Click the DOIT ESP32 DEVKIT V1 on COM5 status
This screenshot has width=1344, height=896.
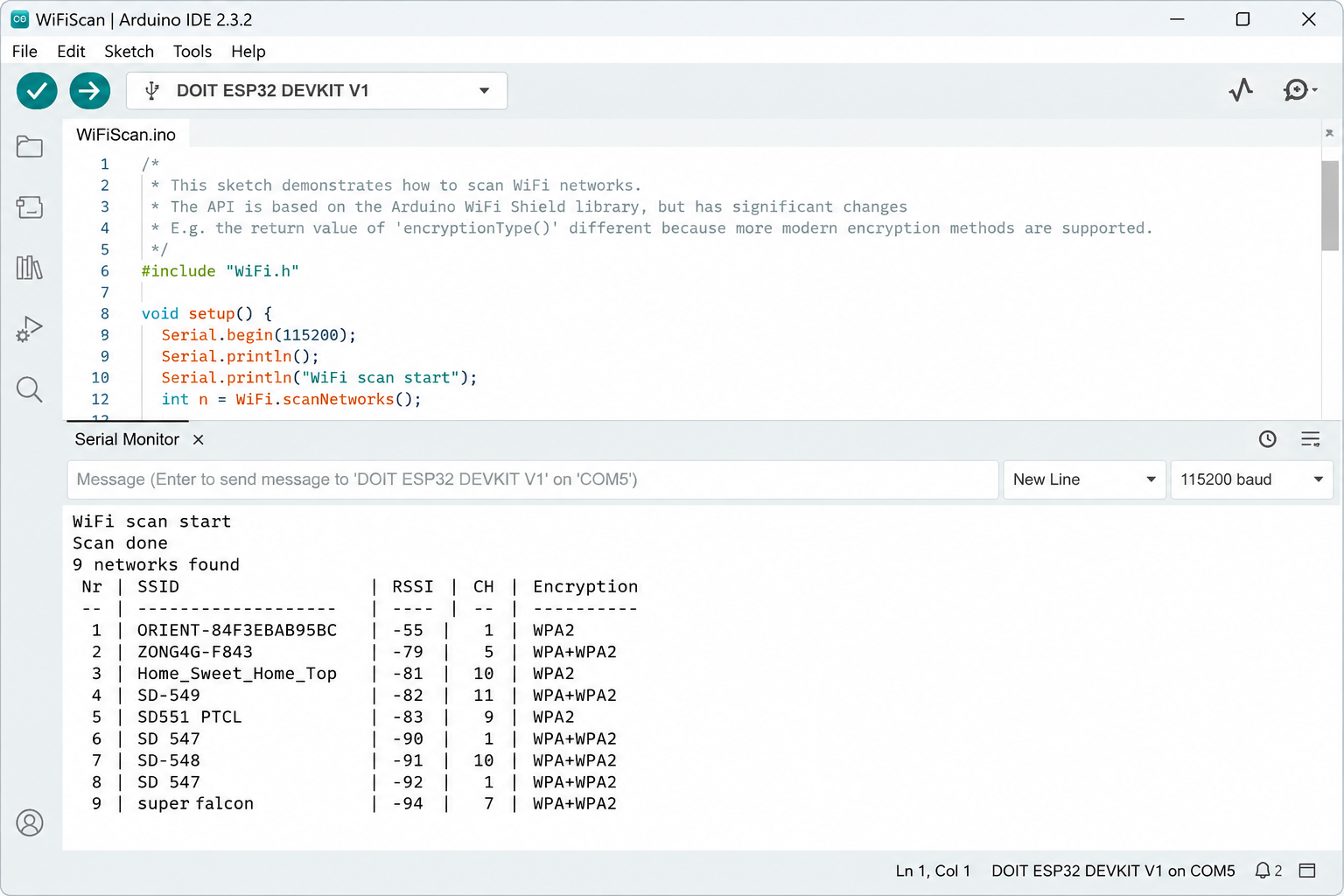(1113, 871)
